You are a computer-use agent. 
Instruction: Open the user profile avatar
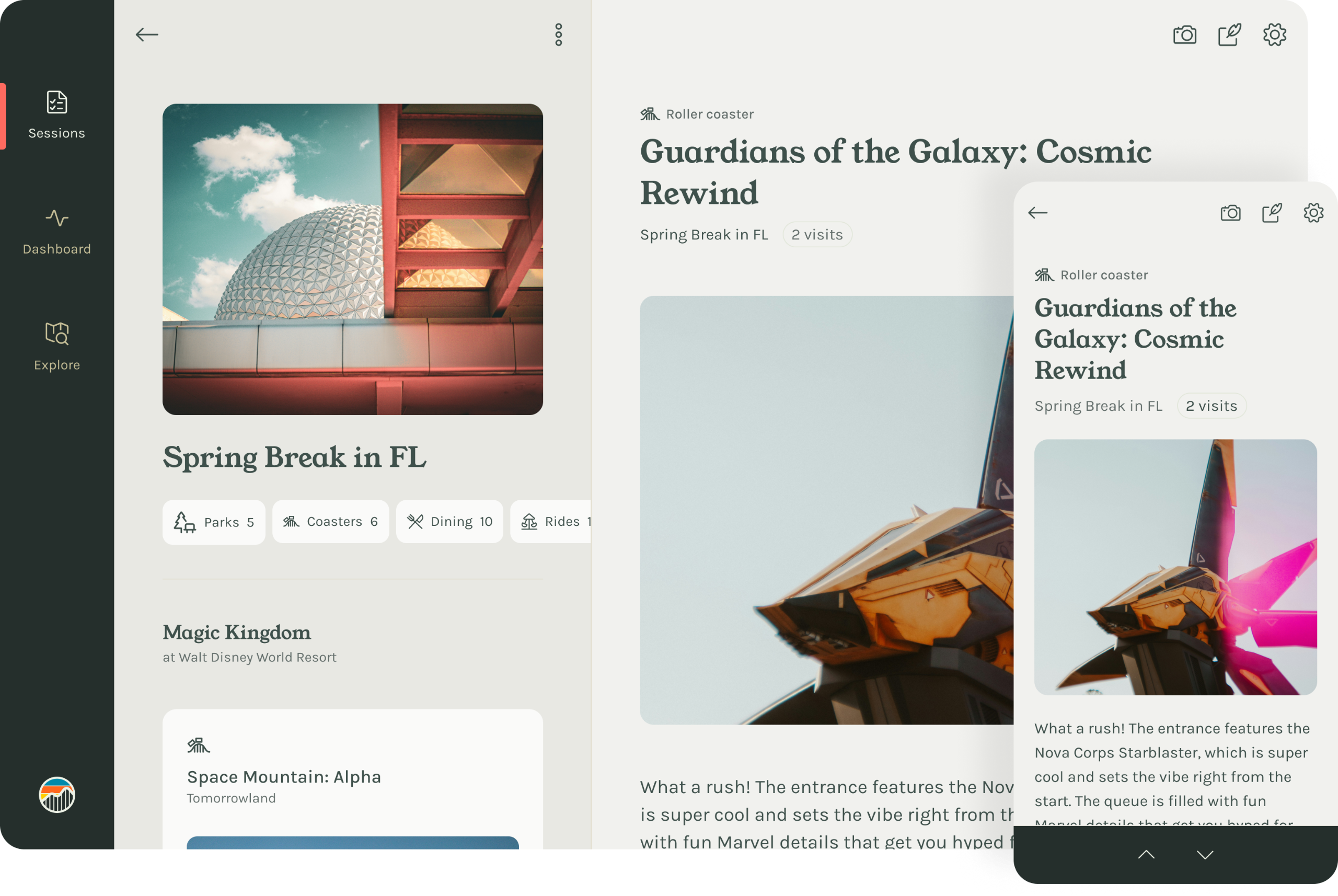[56, 794]
